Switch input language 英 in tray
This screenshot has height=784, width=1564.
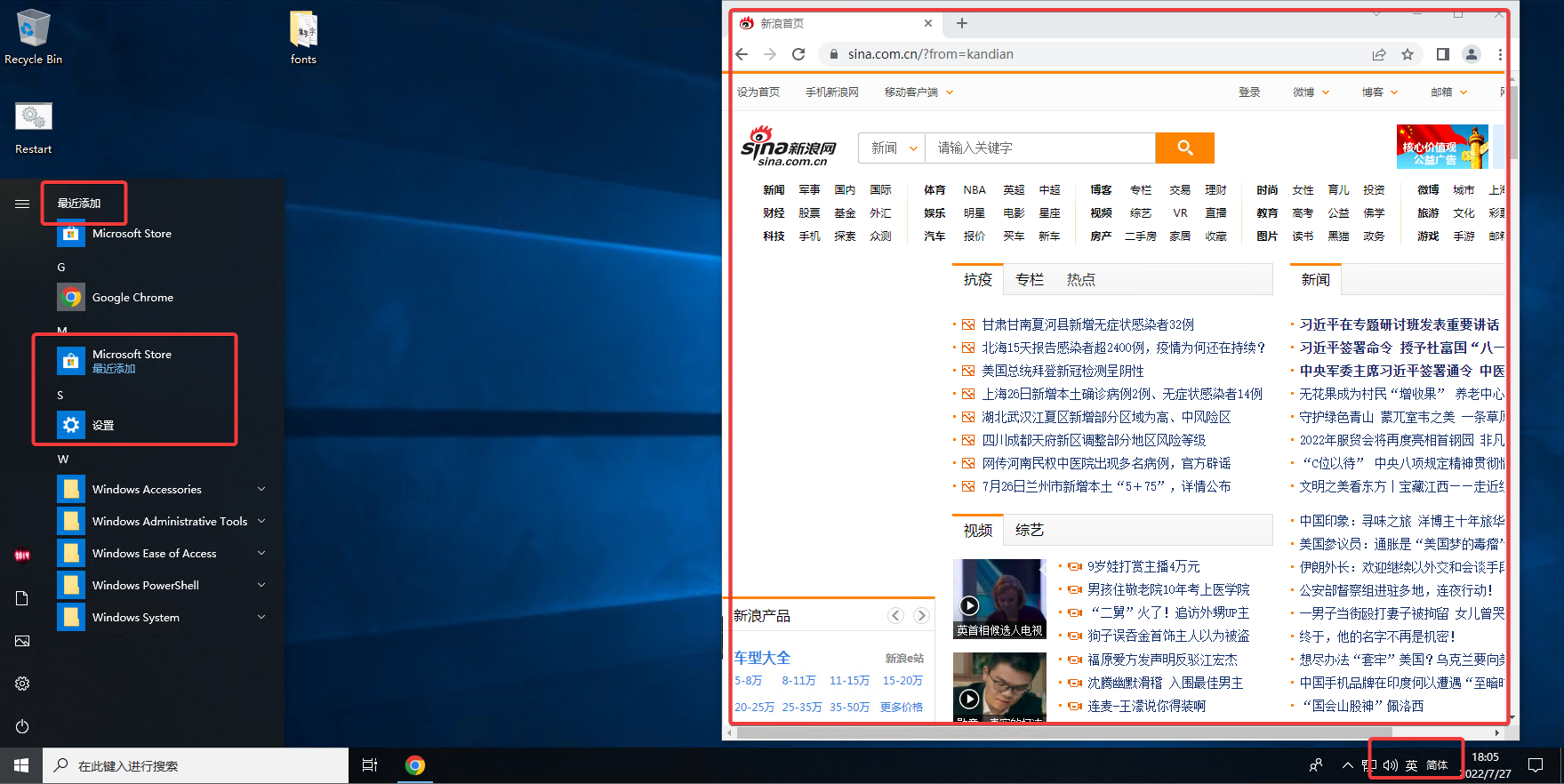tap(1411, 765)
